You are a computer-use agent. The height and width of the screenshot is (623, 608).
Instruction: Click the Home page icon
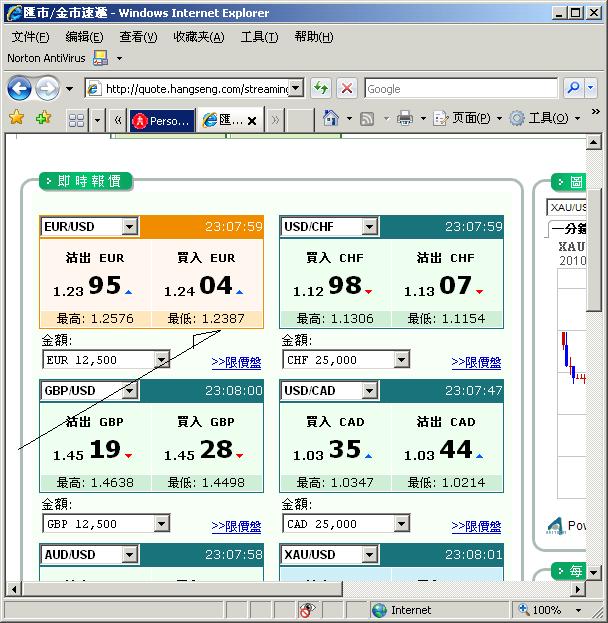pos(331,119)
